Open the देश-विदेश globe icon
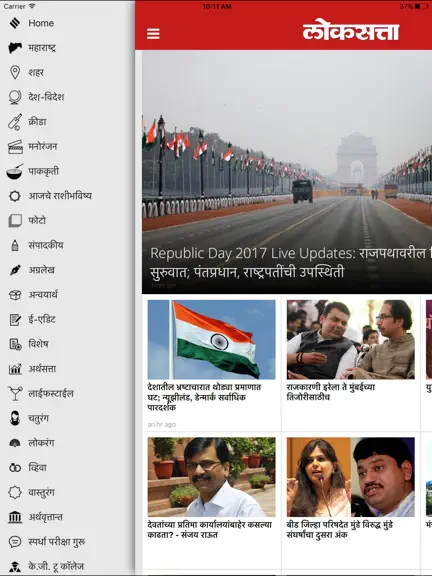432x576 pixels. [x=15, y=97]
